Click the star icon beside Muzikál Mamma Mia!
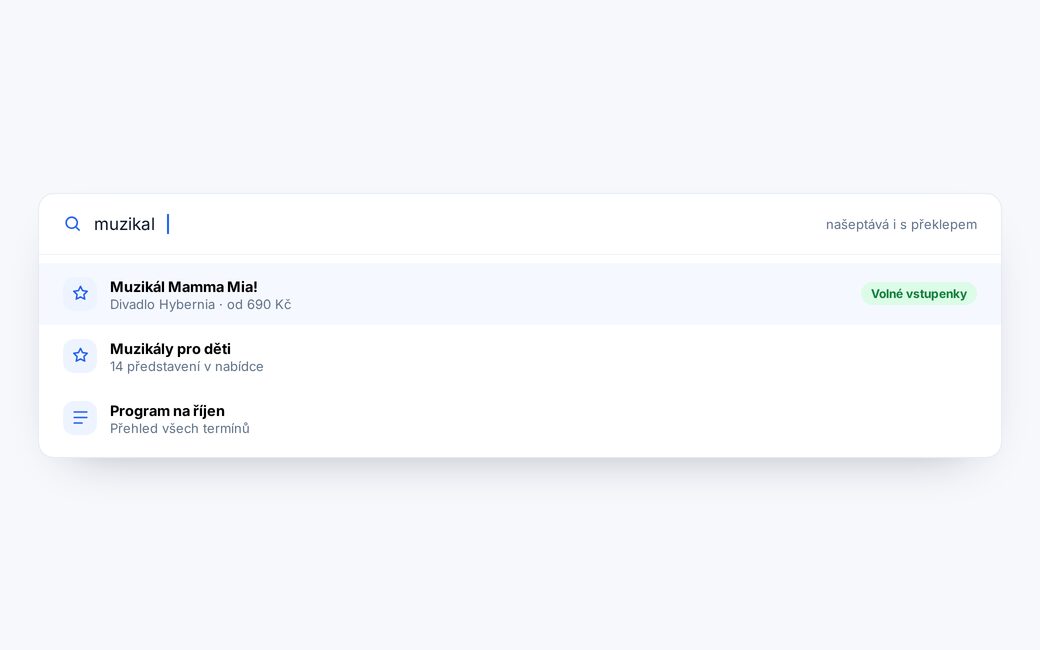 pyautogui.click(x=80, y=294)
